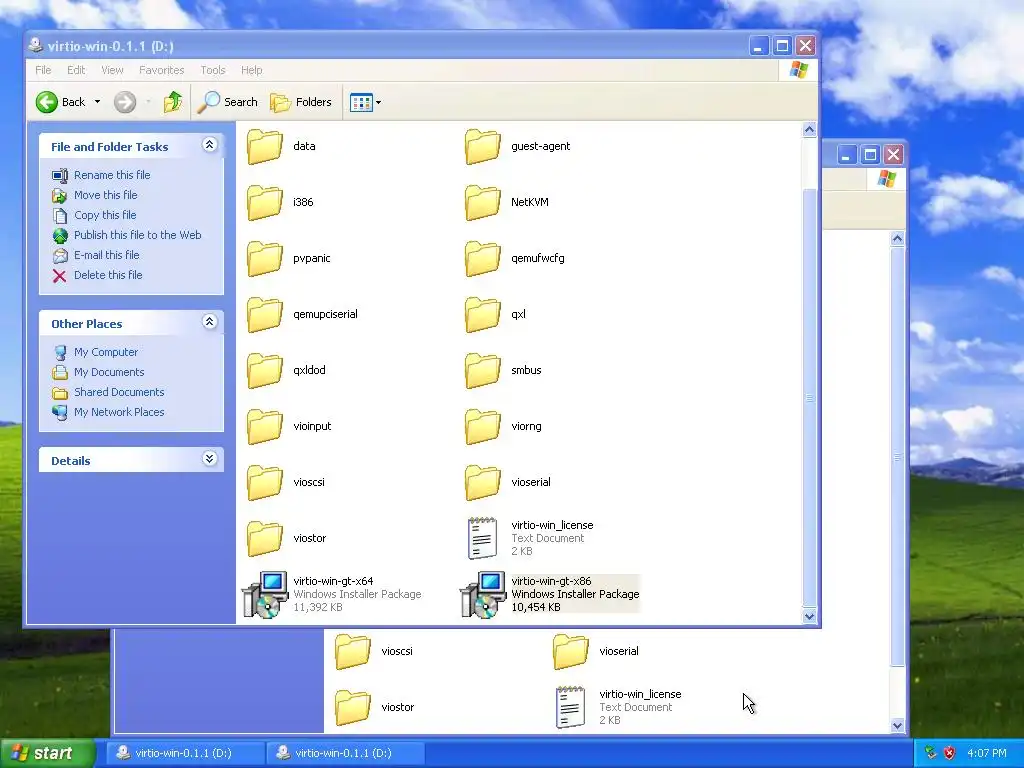Click scroll up arrow in front window
Image resolution: width=1024 pixels, height=768 pixels.
pyautogui.click(x=809, y=129)
